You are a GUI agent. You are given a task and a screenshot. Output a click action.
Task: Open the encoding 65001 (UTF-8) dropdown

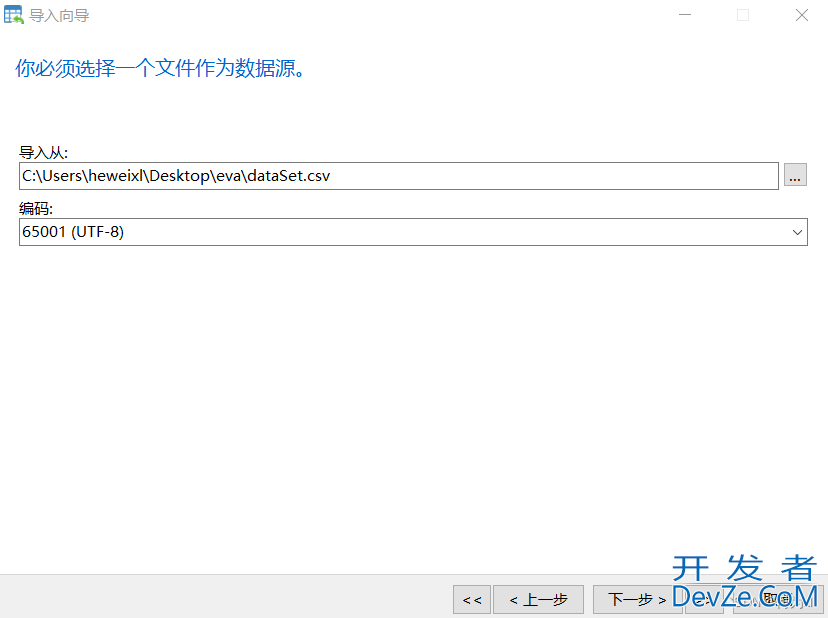click(x=413, y=232)
